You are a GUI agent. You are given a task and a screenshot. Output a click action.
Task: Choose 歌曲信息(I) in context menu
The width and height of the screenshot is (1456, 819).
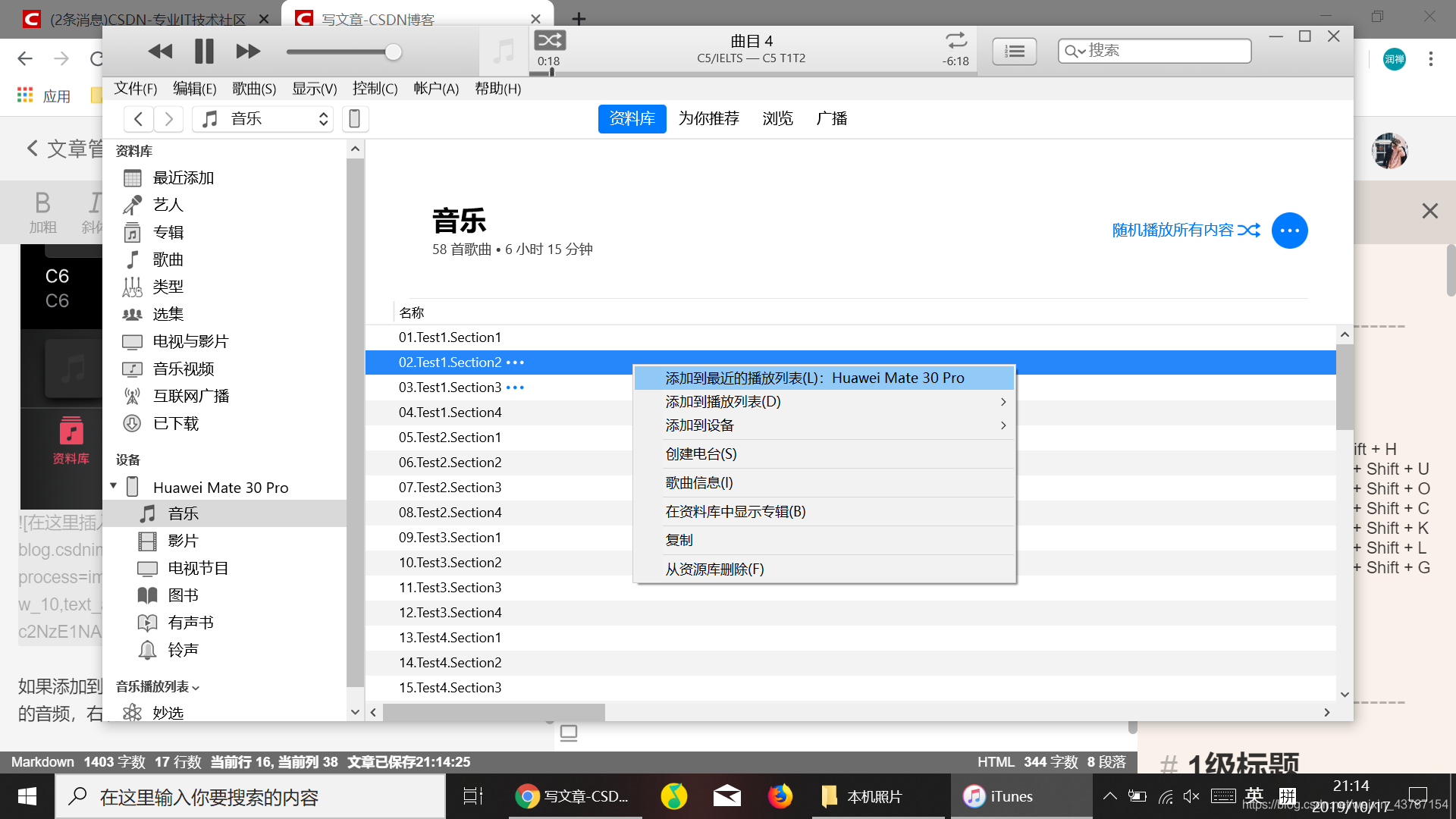[x=824, y=483]
